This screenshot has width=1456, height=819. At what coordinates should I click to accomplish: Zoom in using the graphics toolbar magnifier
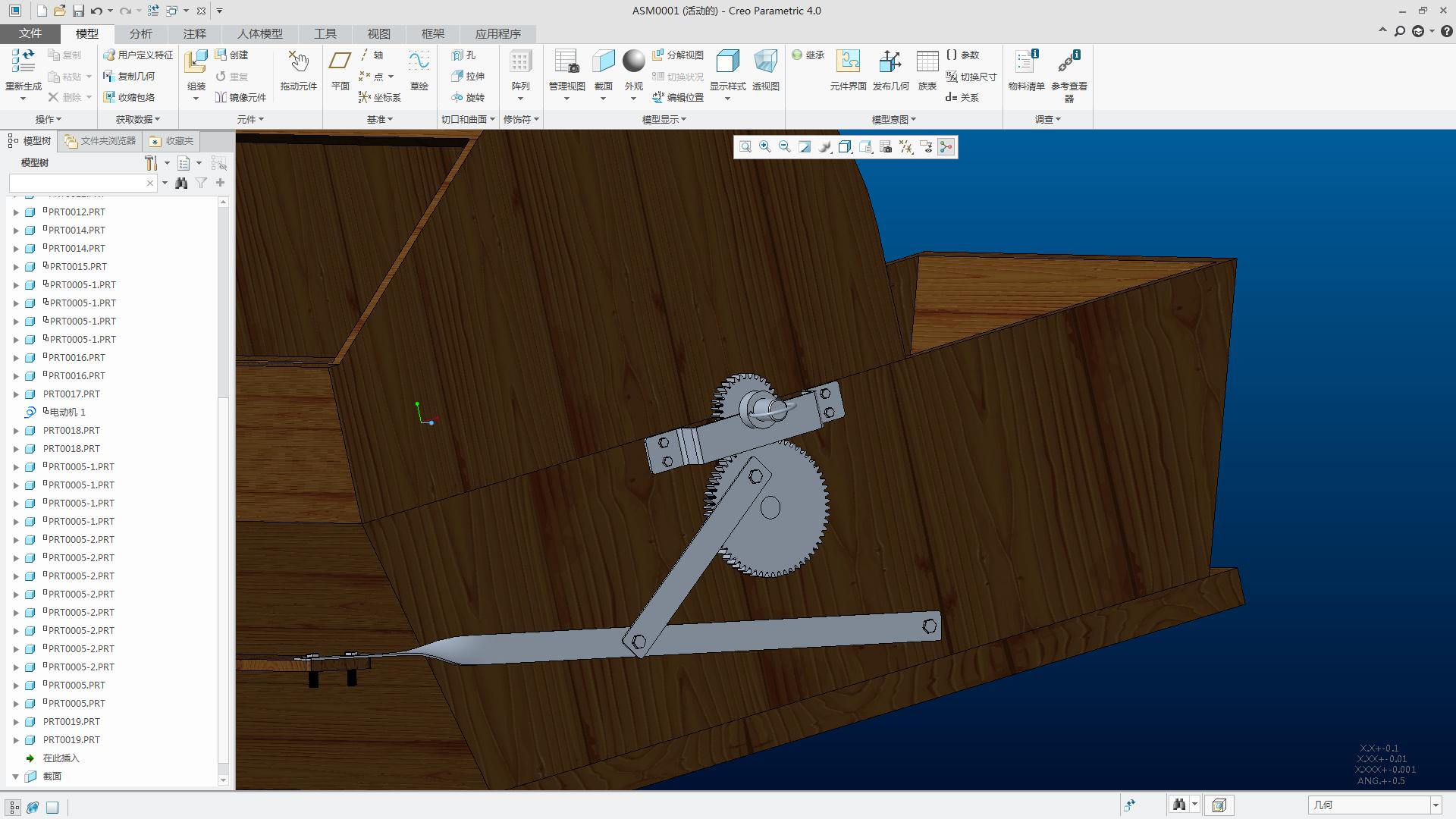pos(765,147)
